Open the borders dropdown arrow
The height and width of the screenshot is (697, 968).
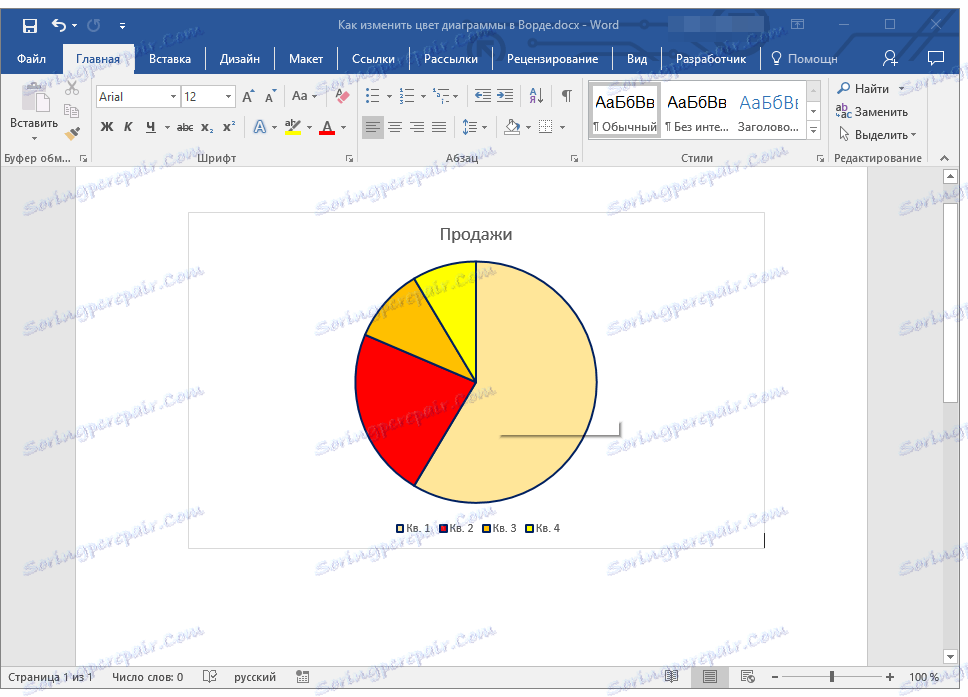pos(562,128)
